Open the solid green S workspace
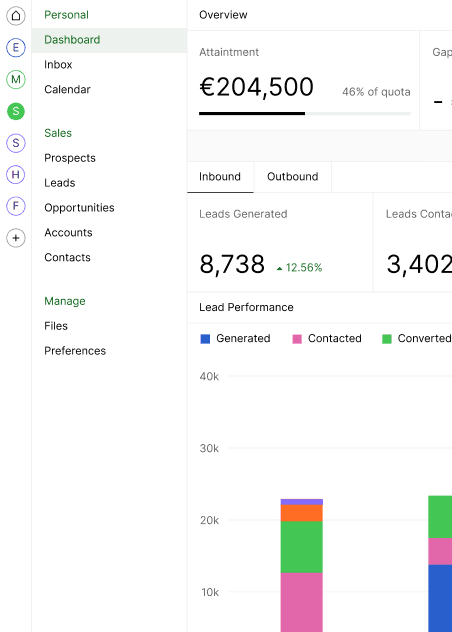This screenshot has width=452, height=632. (x=16, y=111)
